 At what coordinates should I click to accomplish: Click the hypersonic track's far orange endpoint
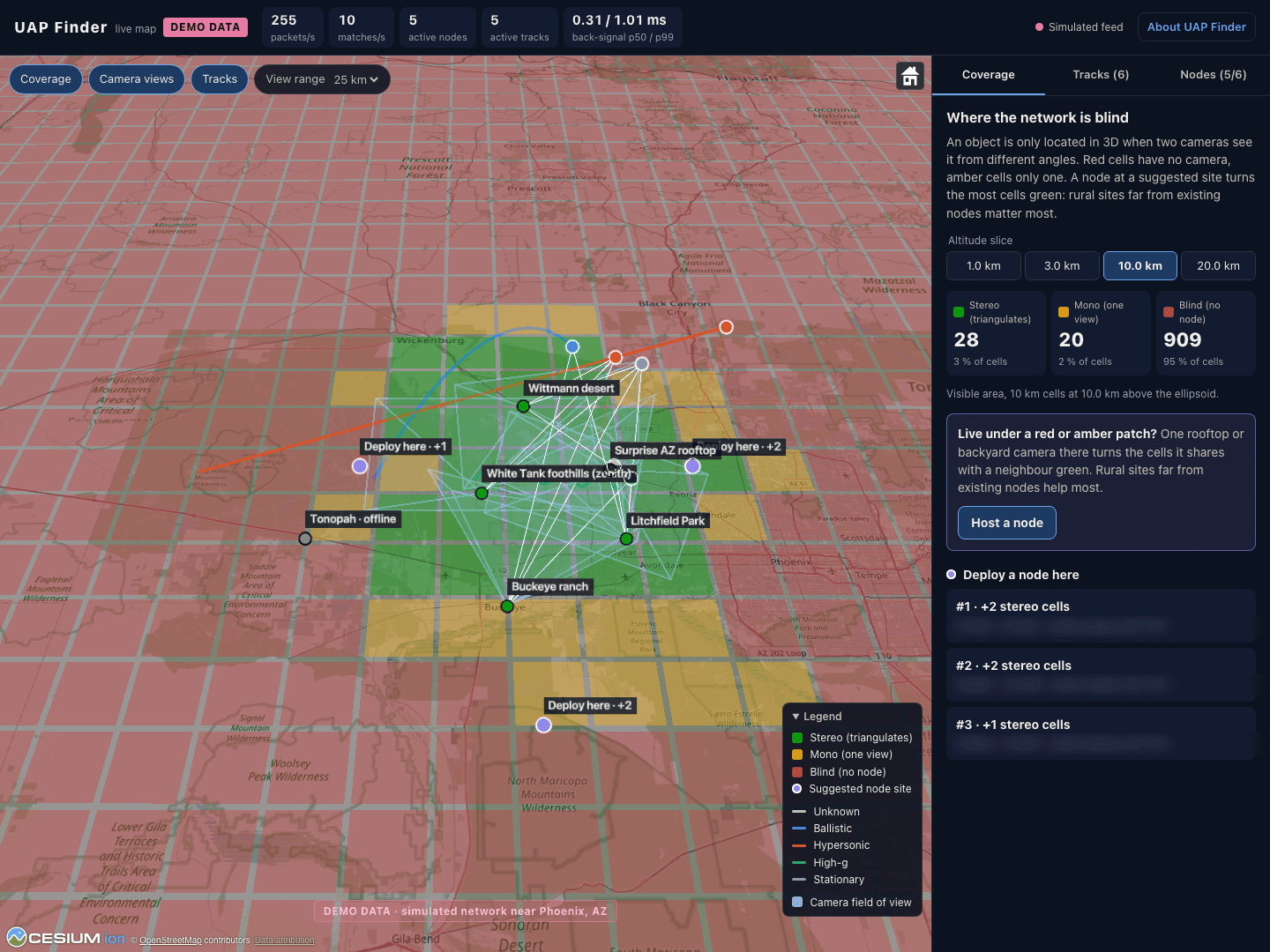tap(726, 327)
